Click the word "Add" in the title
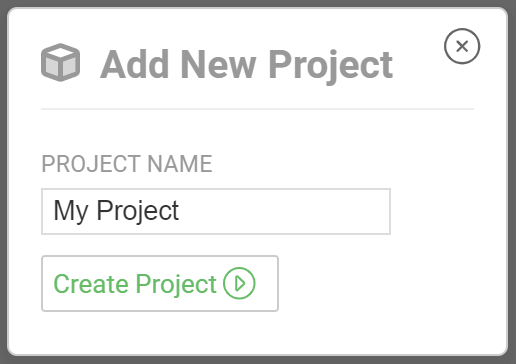Image resolution: width=516 pixels, height=364 pixels. click(x=134, y=64)
